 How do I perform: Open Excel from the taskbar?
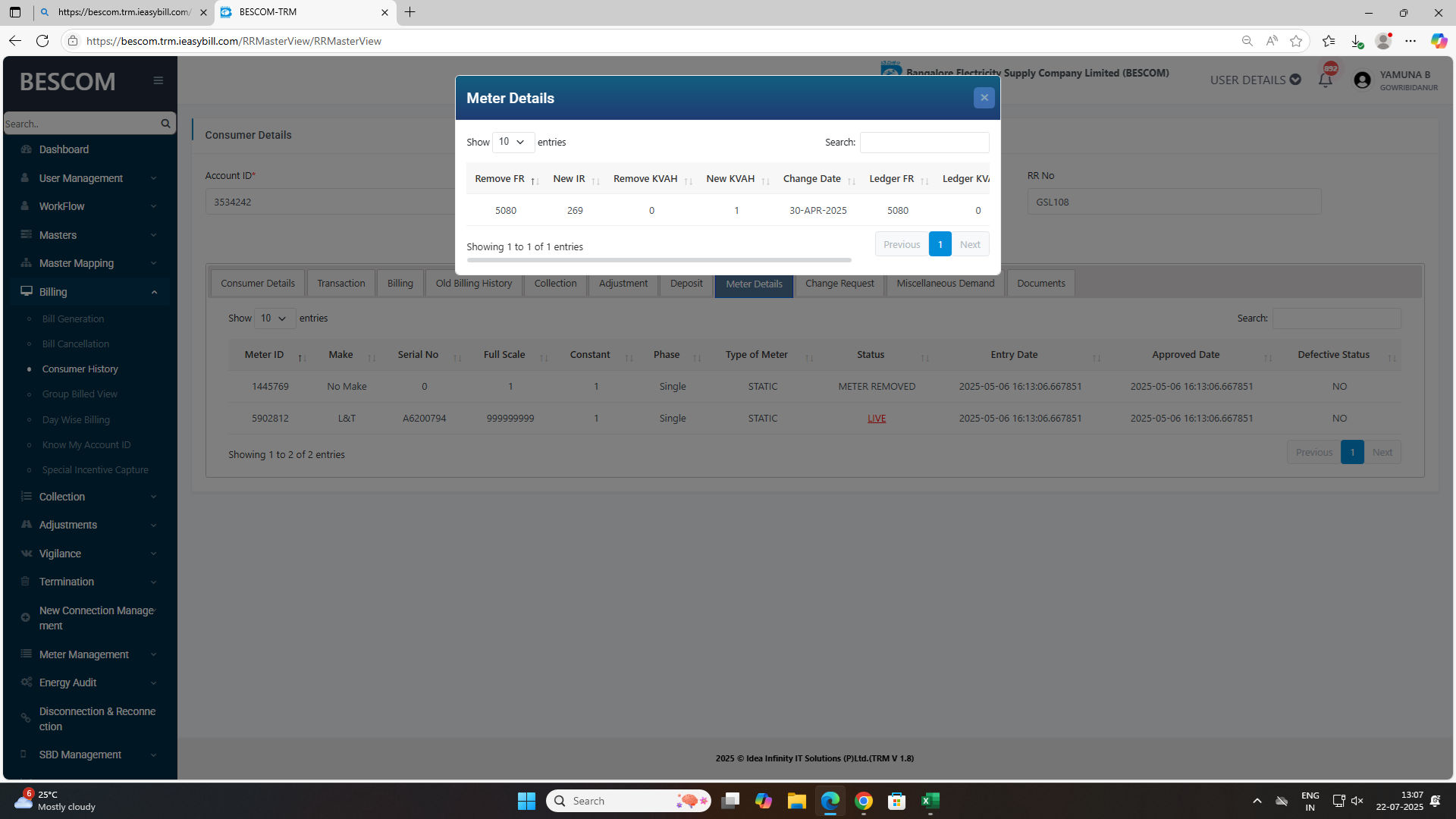click(x=930, y=801)
